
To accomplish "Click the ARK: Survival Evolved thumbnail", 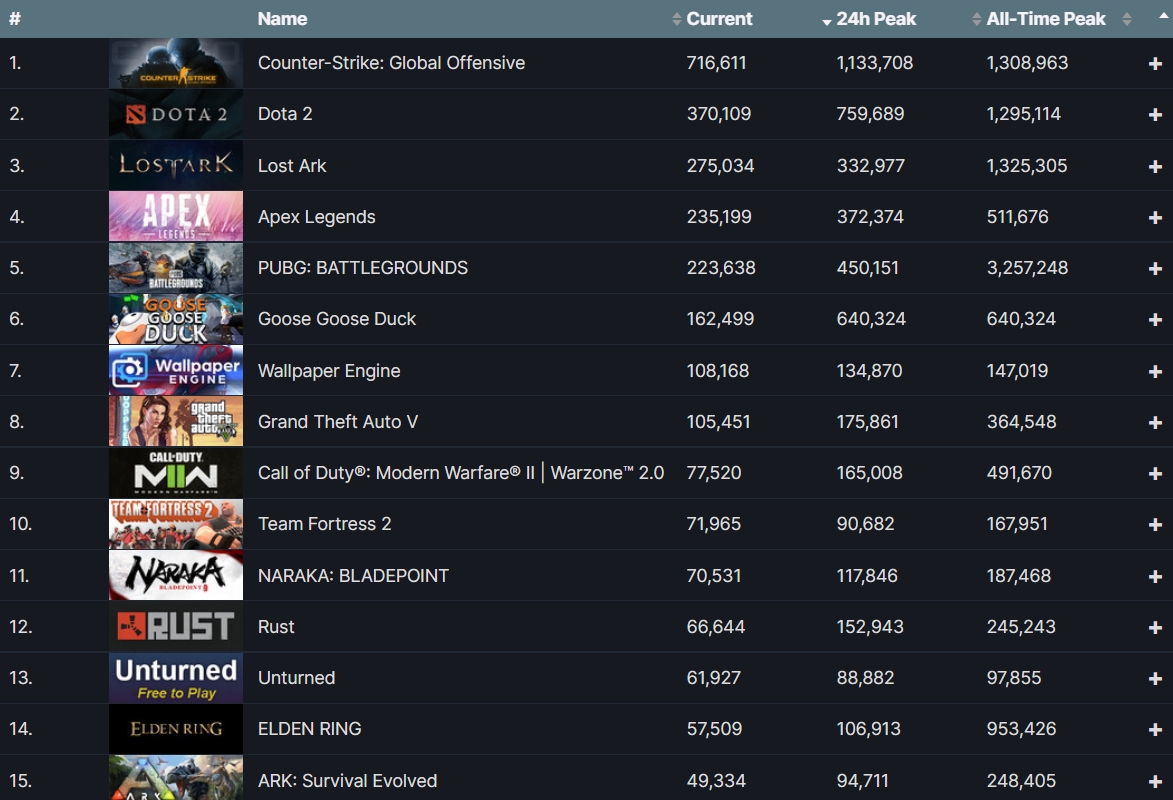I will (175, 780).
